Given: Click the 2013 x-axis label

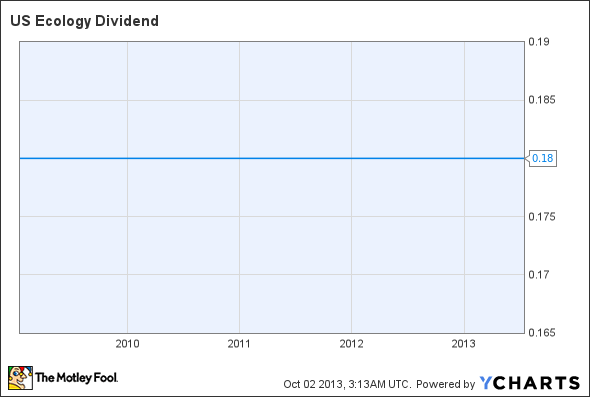Looking at the screenshot, I should 464,344.
